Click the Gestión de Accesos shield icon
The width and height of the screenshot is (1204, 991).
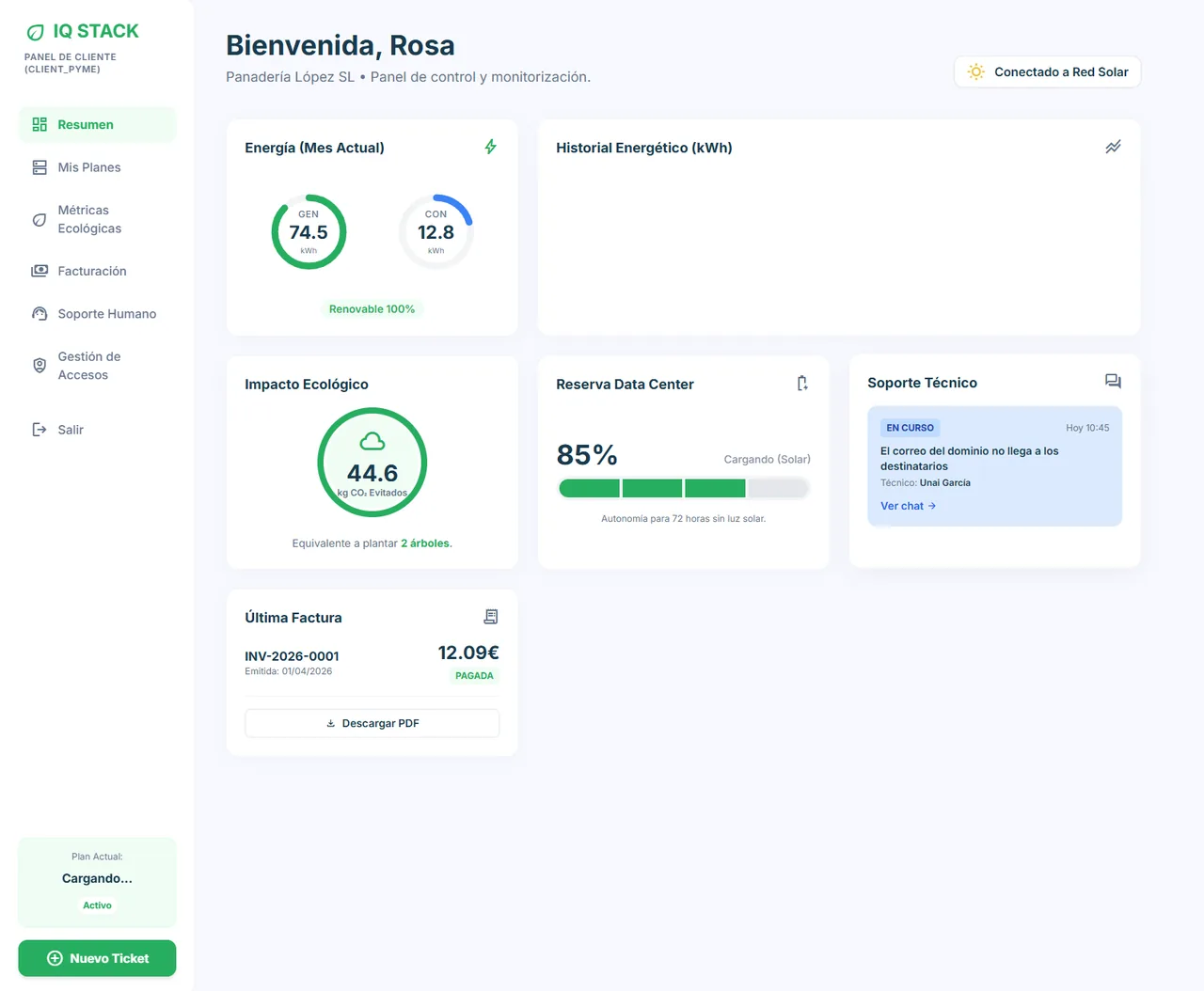(40, 366)
